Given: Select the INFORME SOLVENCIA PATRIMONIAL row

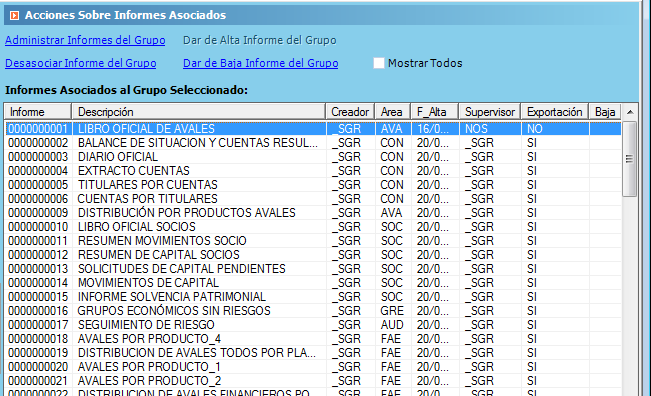Looking at the screenshot, I should tap(313, 297).
